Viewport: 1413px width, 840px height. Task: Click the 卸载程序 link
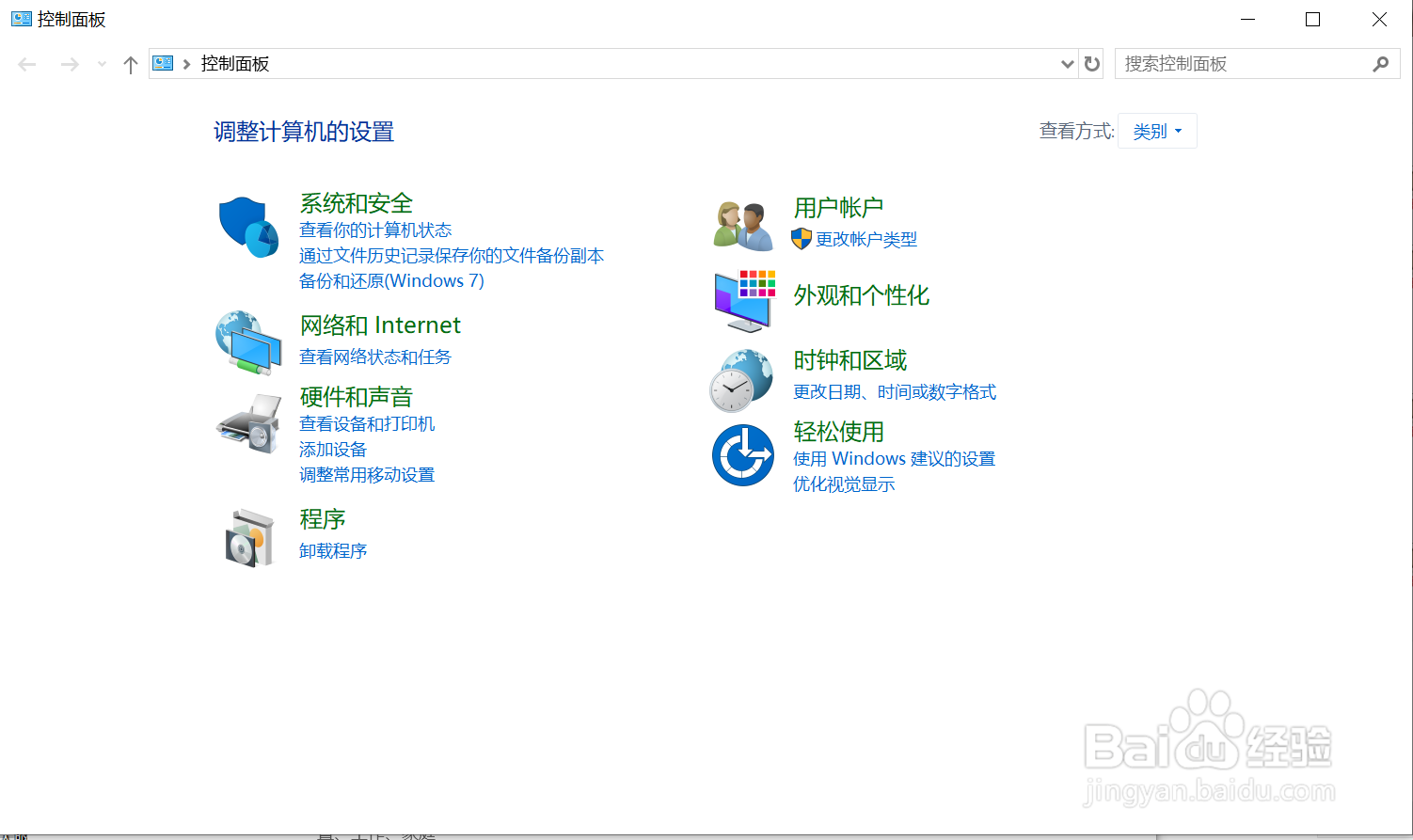click(x=333, y=550)
